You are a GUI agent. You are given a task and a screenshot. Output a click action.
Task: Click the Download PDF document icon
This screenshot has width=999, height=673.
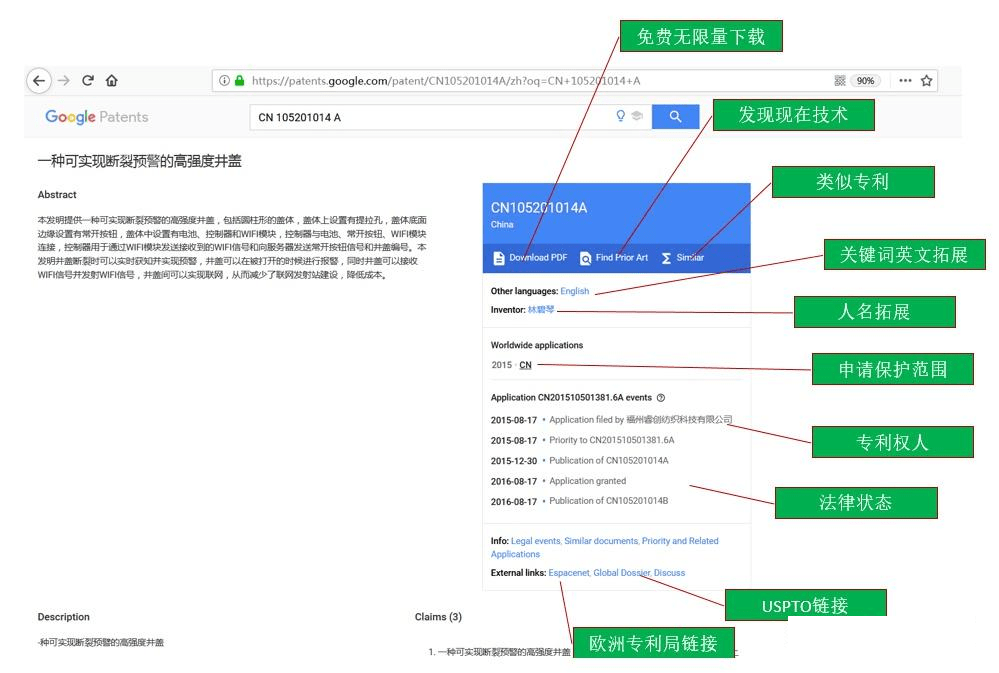pos(499,258)
